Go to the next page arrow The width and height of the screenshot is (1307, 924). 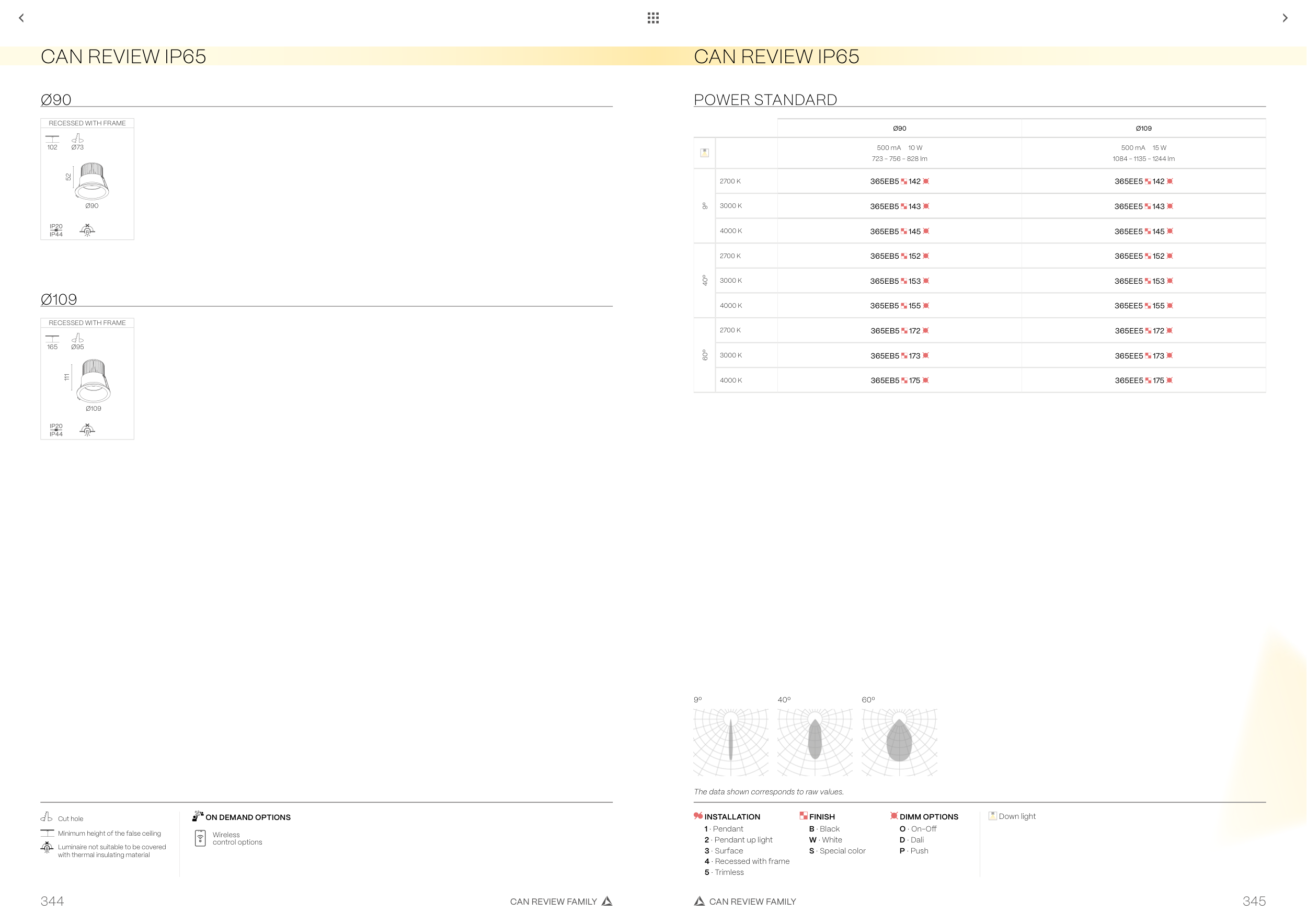pyautogui.click(x=1285, y=18)
